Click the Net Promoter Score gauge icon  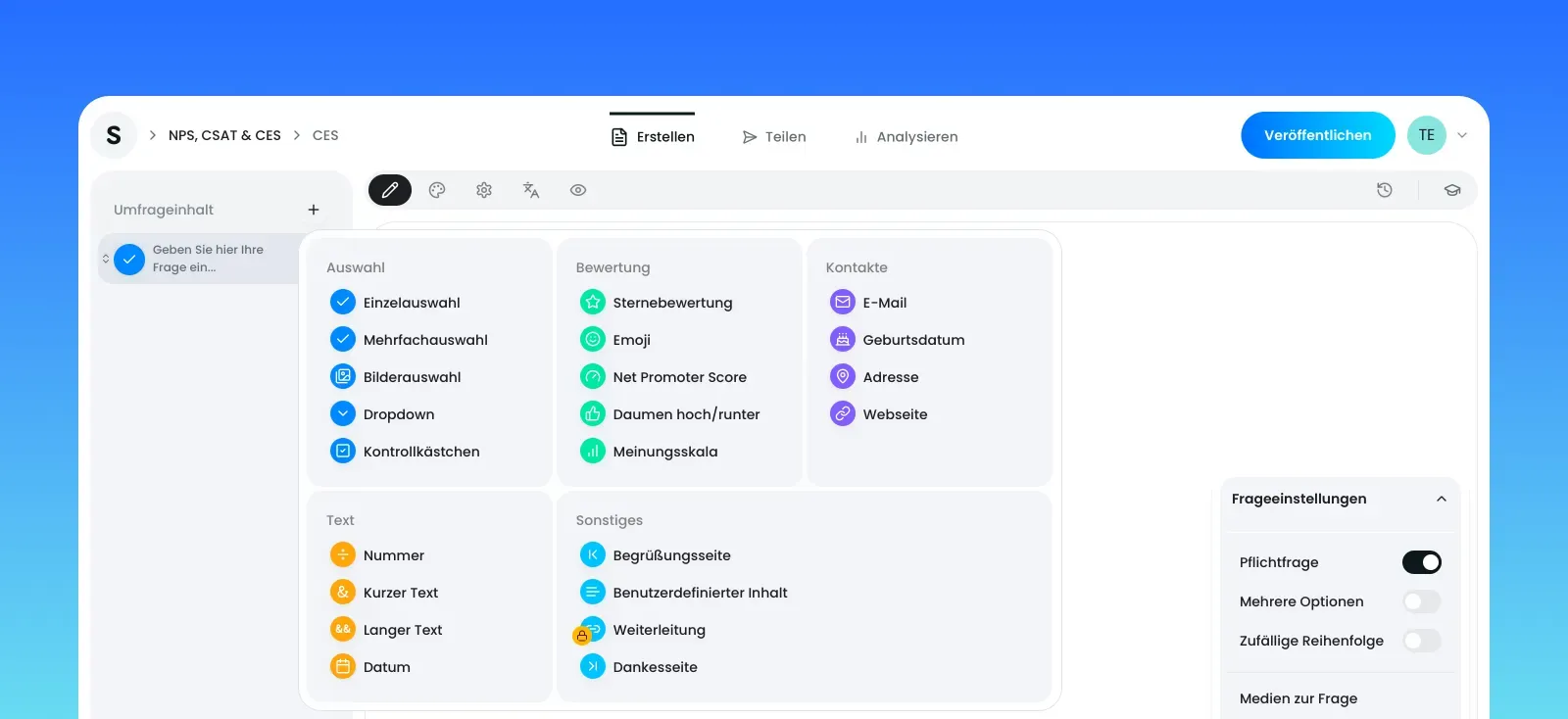(x=593, y=376)
